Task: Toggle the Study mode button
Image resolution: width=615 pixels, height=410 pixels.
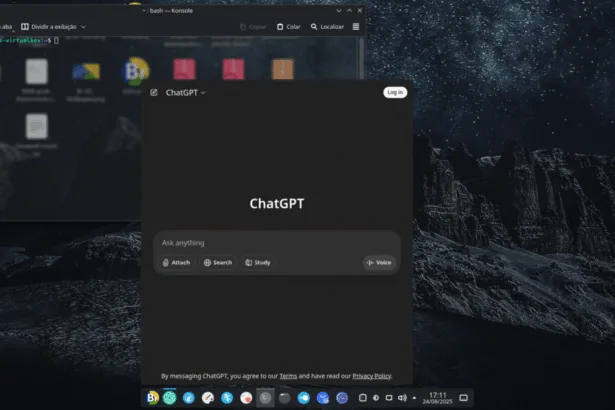Action: [x=258, y=262]
